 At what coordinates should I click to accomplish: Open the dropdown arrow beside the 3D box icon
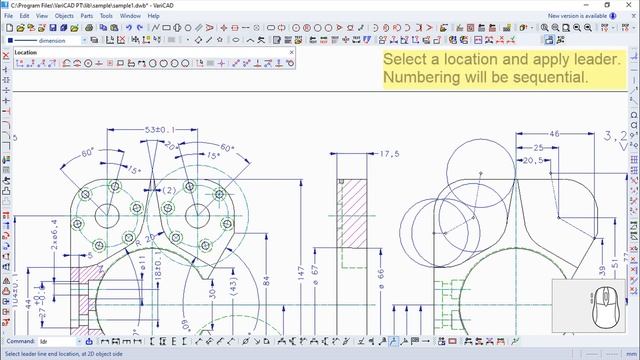pos(532,28)
